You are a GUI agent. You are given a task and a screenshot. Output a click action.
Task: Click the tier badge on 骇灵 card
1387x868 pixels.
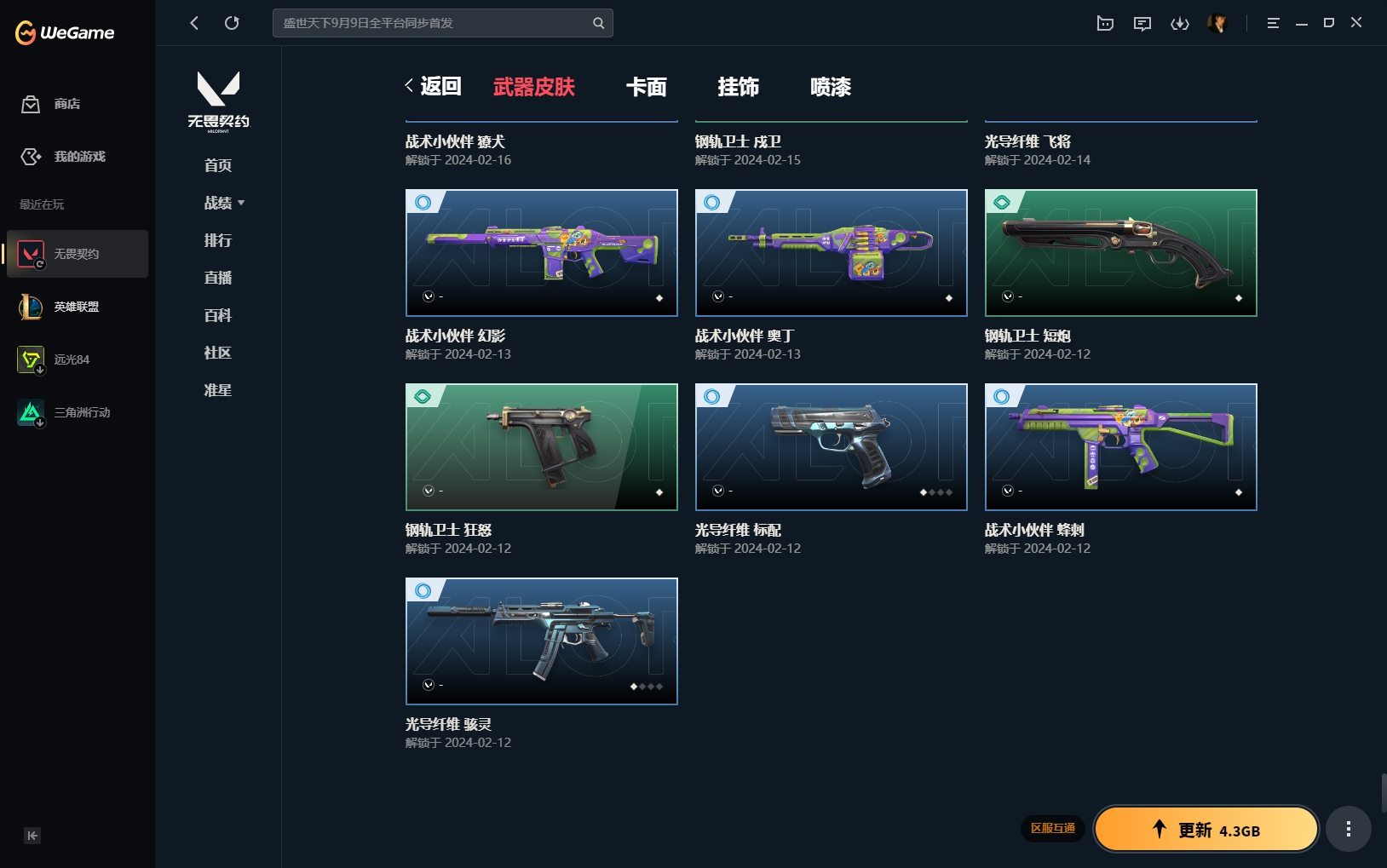pos(423,591)
